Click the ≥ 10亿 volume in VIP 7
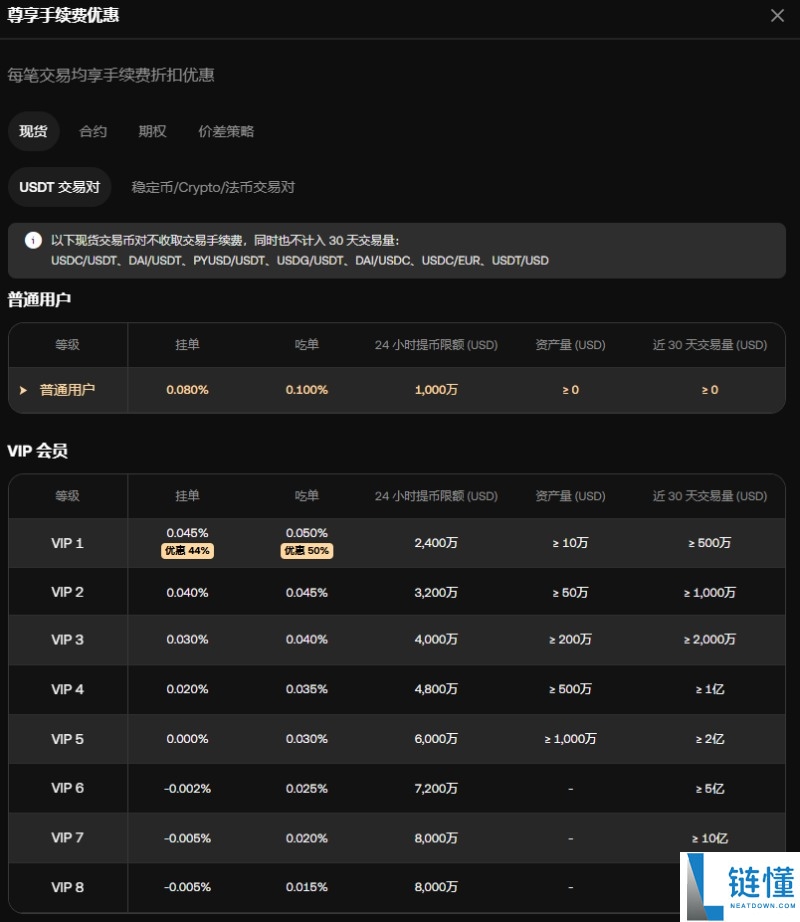The width and height of the screenshot is (800, 922). click(709, 838)
